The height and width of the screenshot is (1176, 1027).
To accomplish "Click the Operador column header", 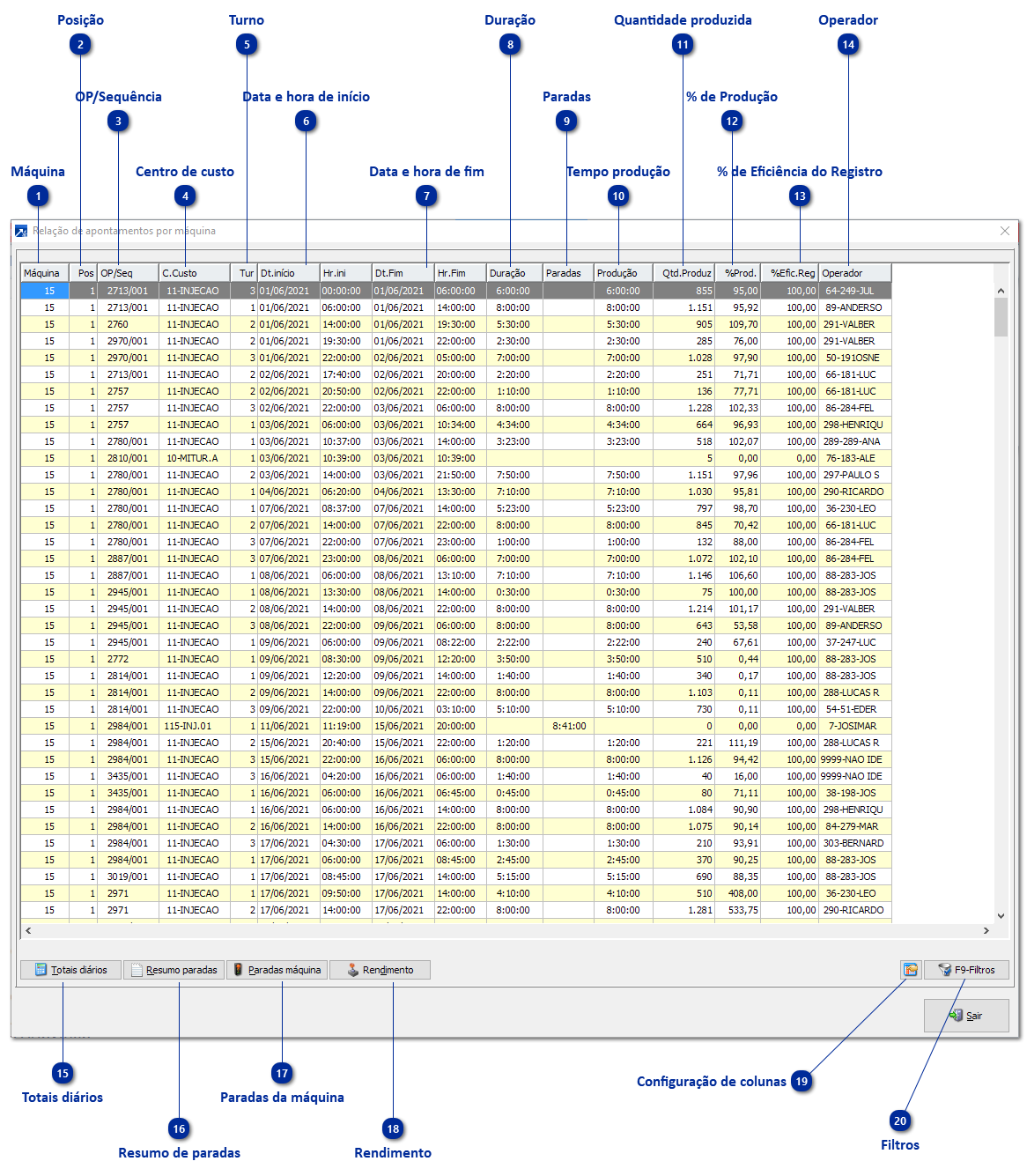I will coord(855,273).
